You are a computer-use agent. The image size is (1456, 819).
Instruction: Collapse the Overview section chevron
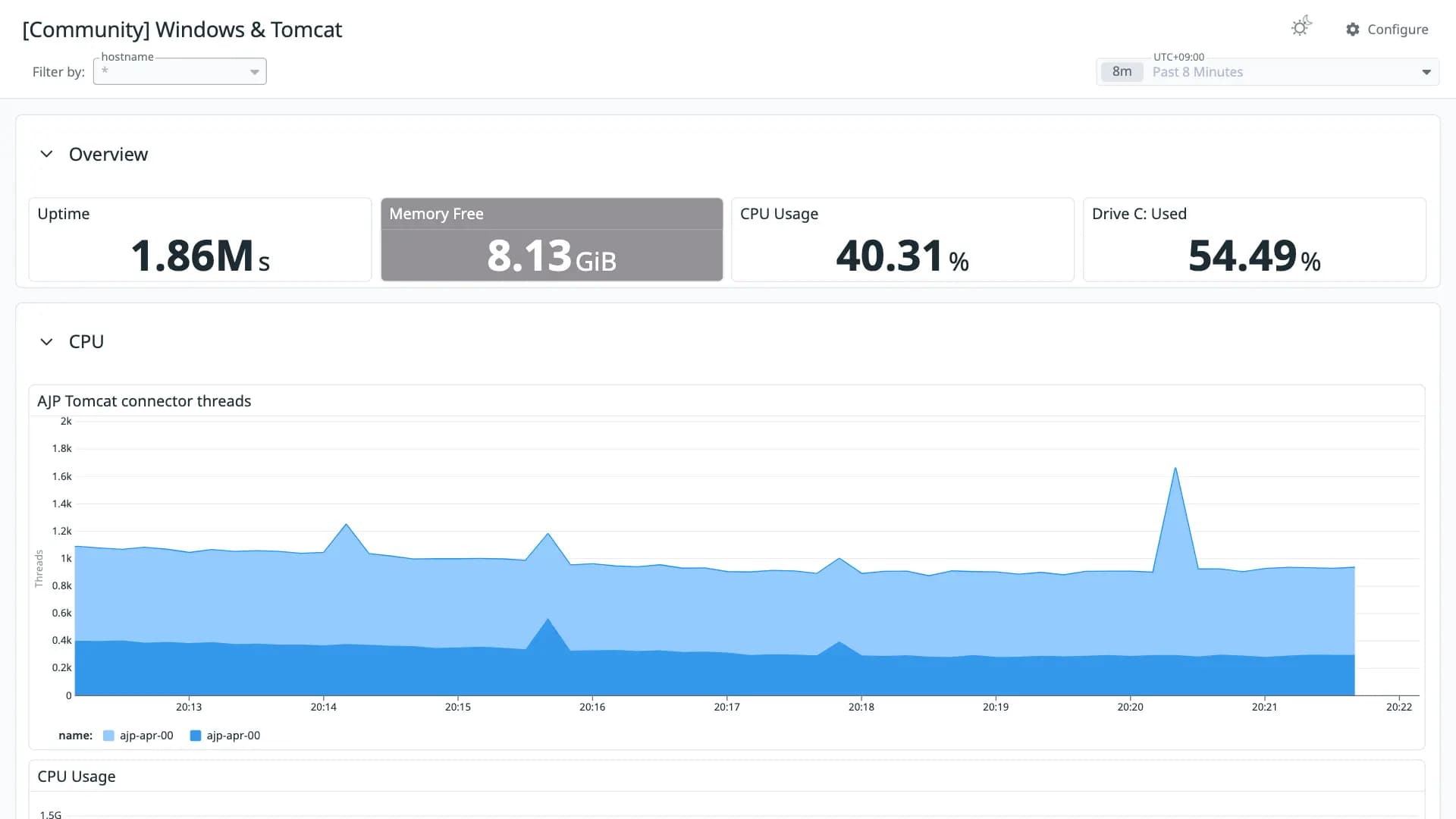[46, 154]
